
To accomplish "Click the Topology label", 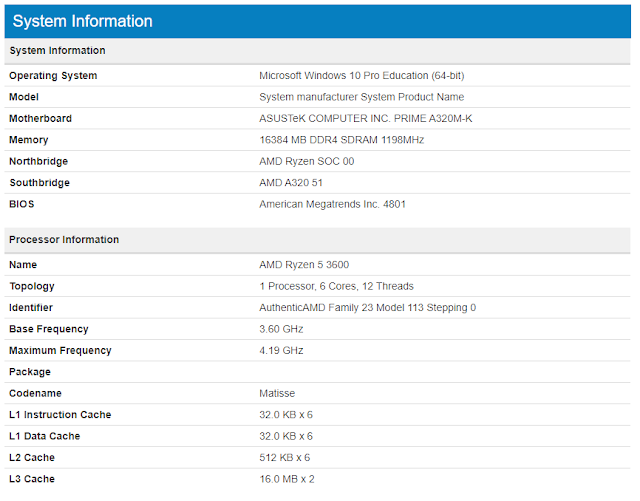I will pos(32,287).
